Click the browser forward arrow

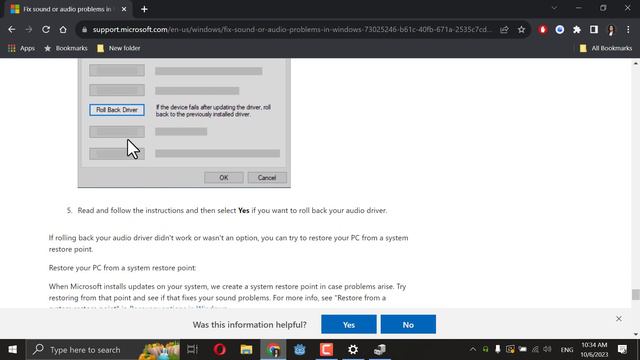click(29, 29)
